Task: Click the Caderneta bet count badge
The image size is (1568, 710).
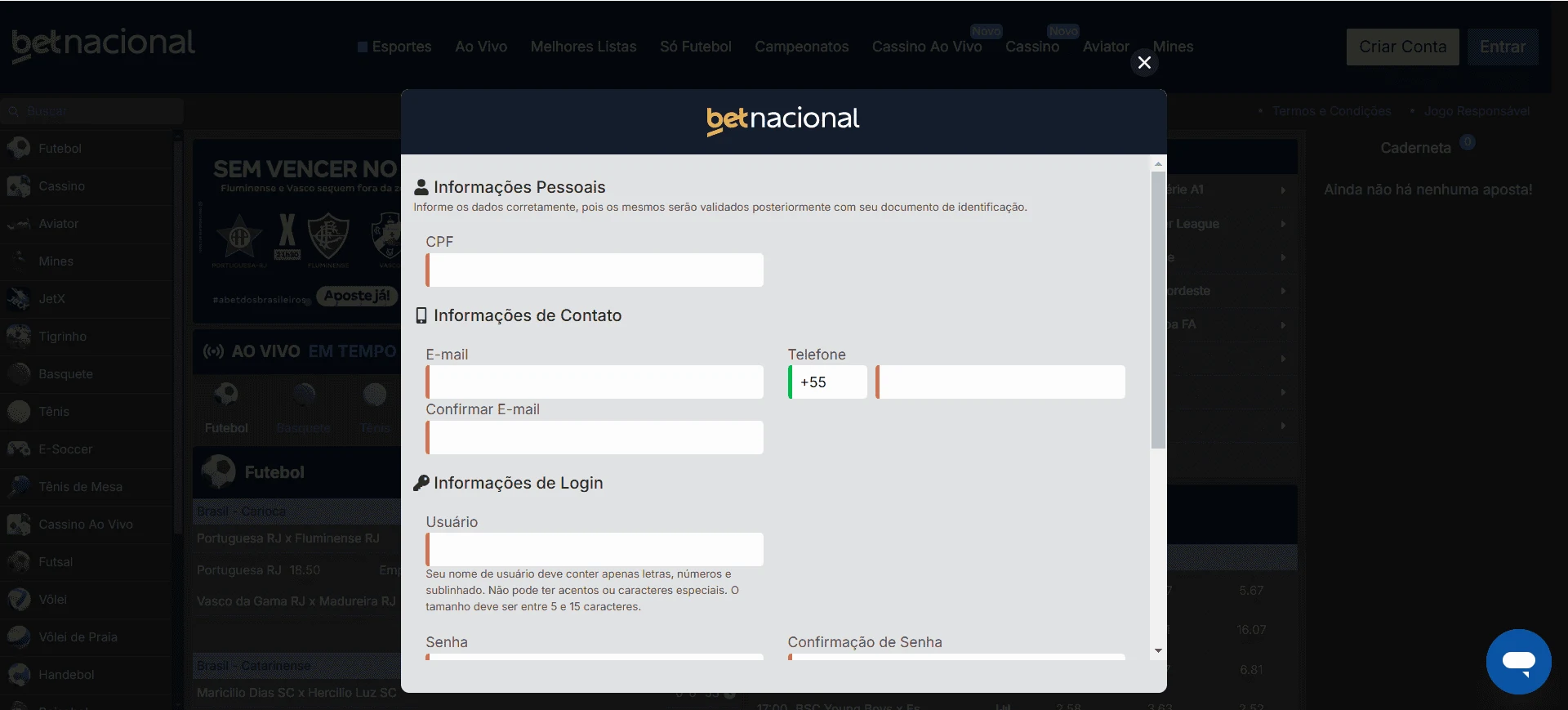Action: 1468,141
